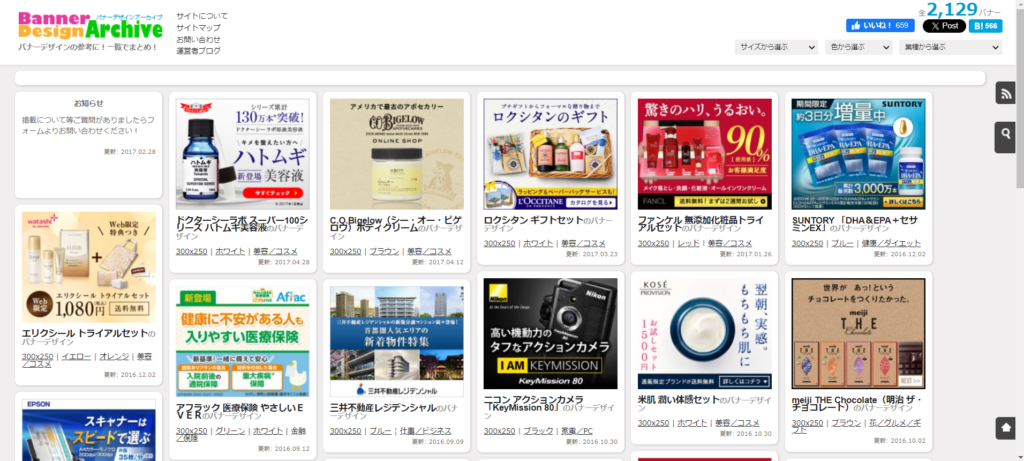
Task: Open the サイズから選ぶ dropdown
Action: click(x=776, y=47)
